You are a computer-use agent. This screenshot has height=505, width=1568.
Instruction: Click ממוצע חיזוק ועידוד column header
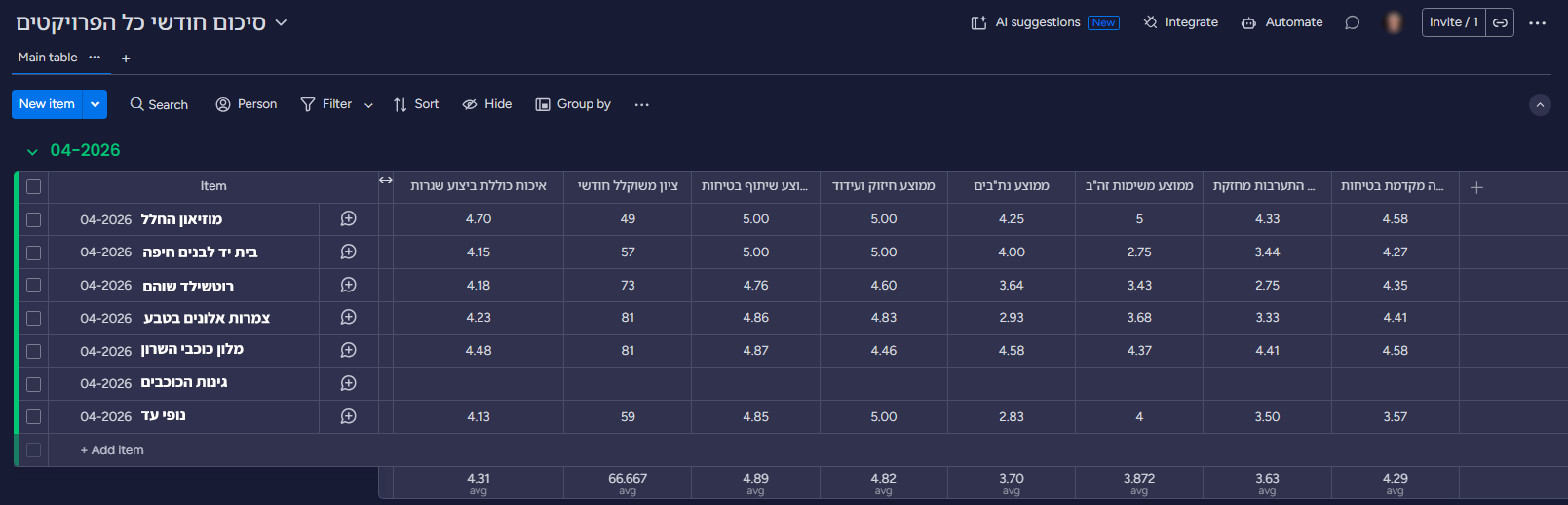(884, 186)
